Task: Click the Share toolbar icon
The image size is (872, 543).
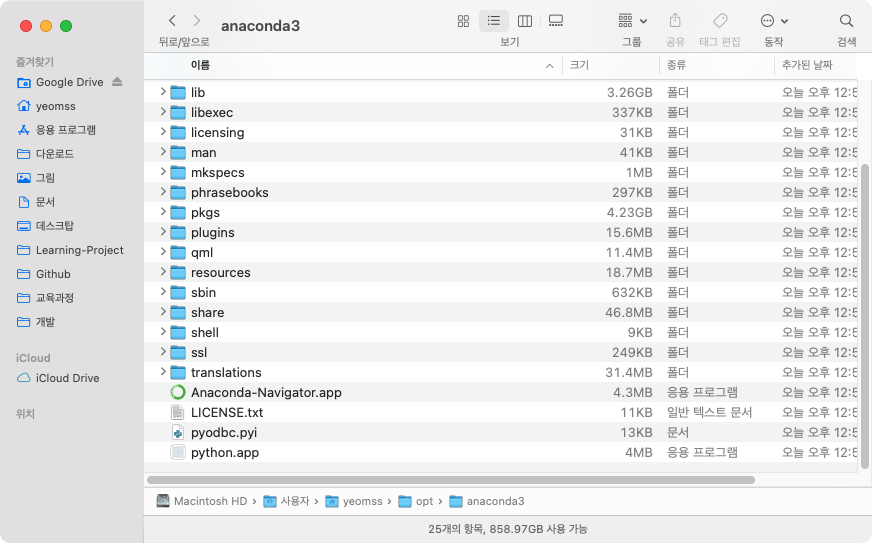Action: coord(675,21)
